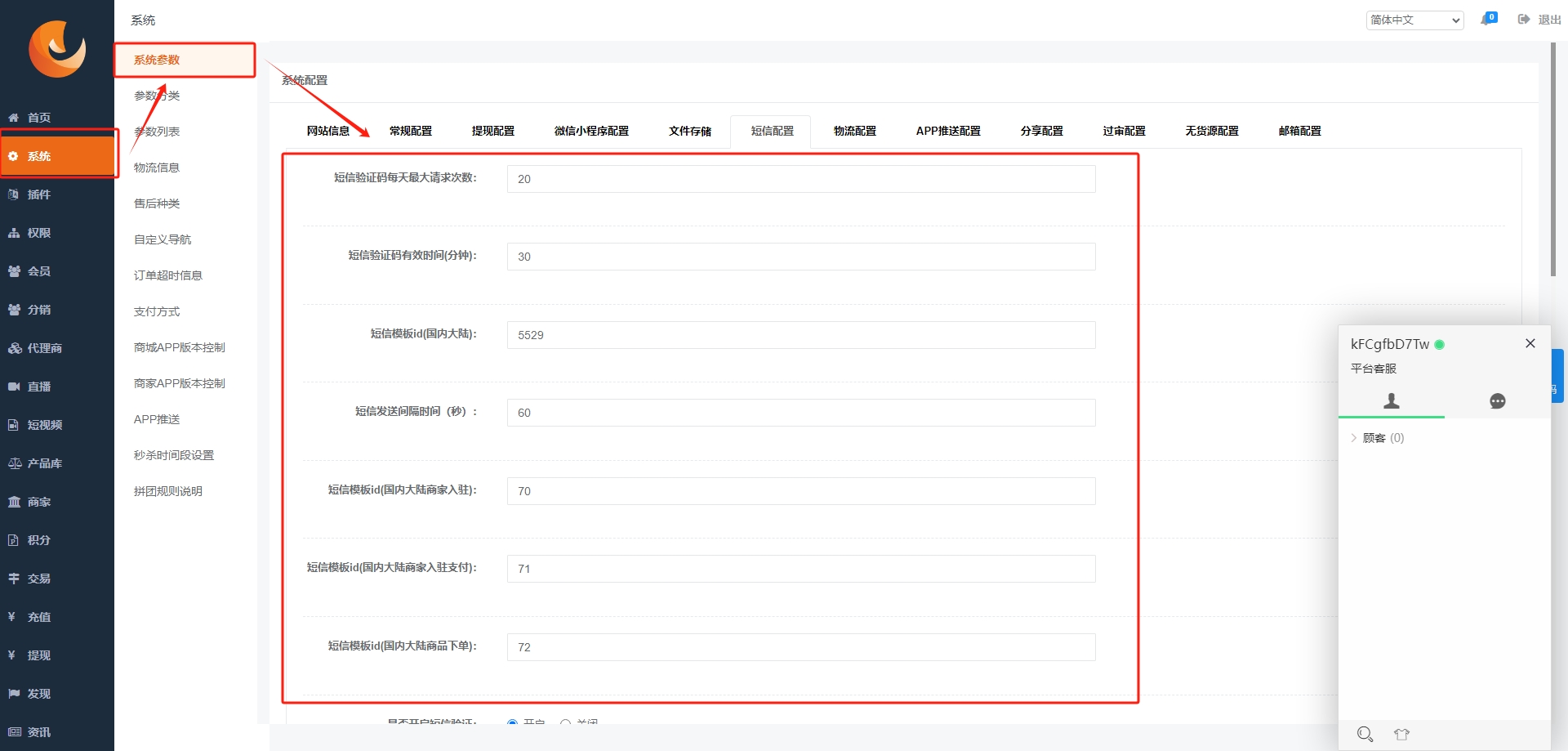Open the 充值 yen recharge icon

(x=12, y=617)
